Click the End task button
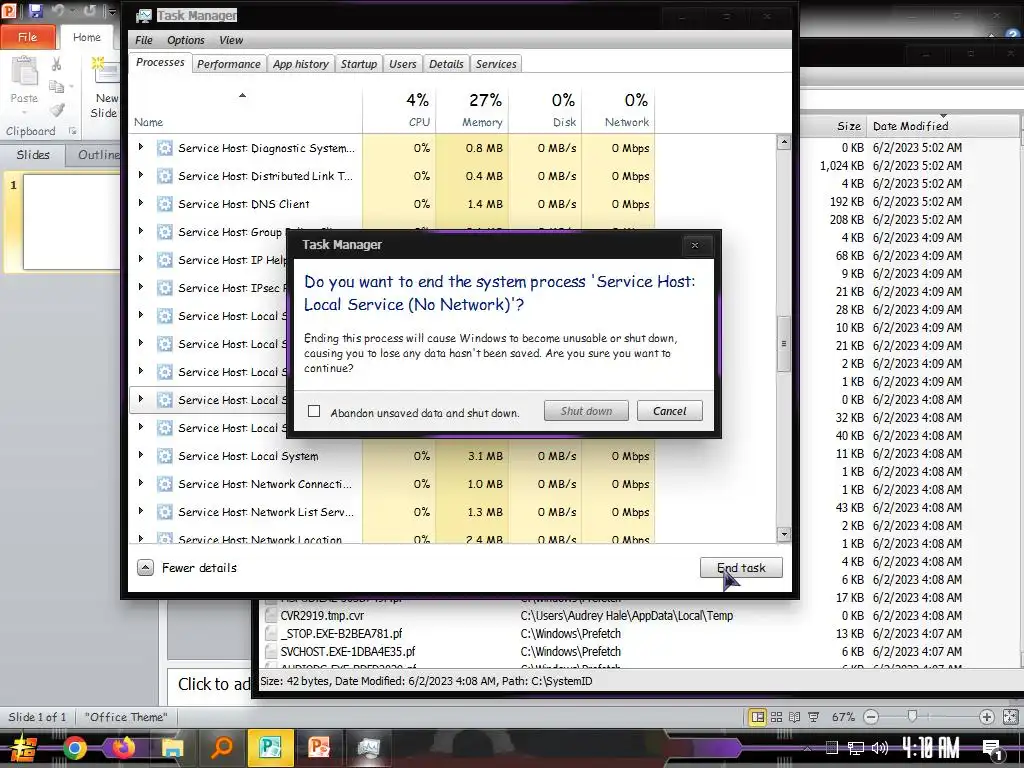This screenshot has height=768, width=1024. click(x=741, y=568)
